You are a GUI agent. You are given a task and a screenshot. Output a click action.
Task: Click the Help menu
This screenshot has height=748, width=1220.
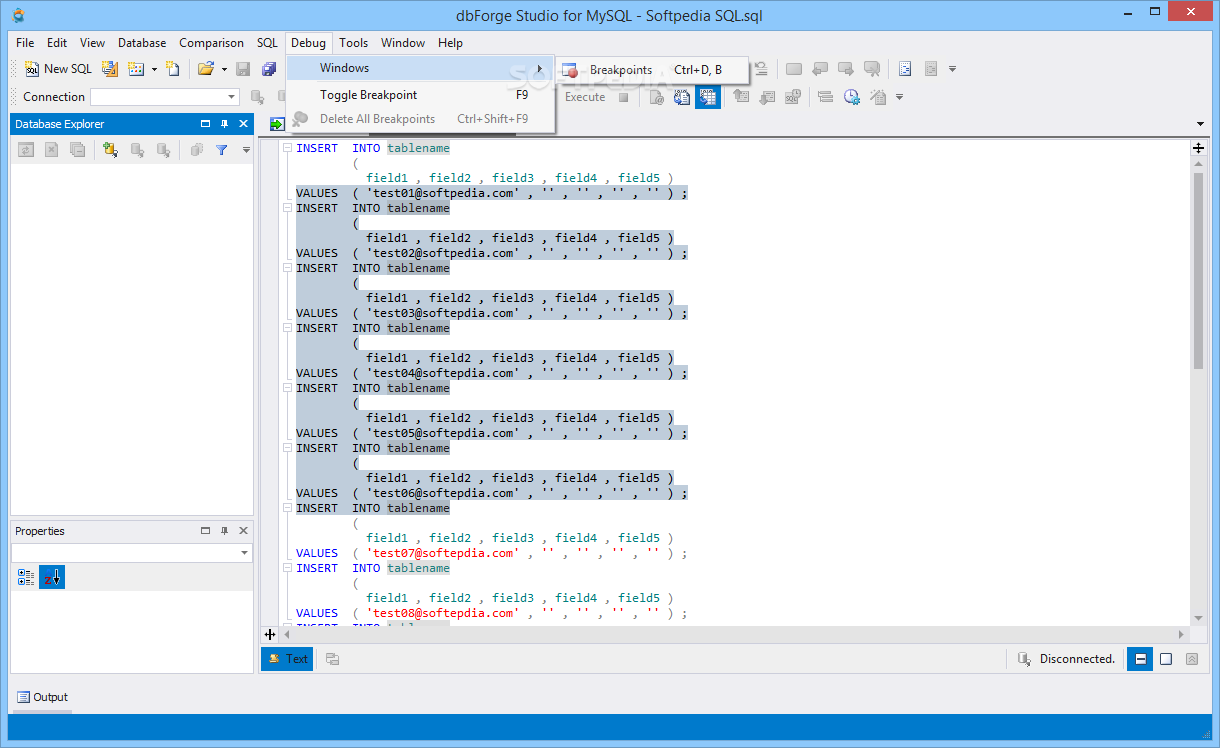click(x=450, y=43)
